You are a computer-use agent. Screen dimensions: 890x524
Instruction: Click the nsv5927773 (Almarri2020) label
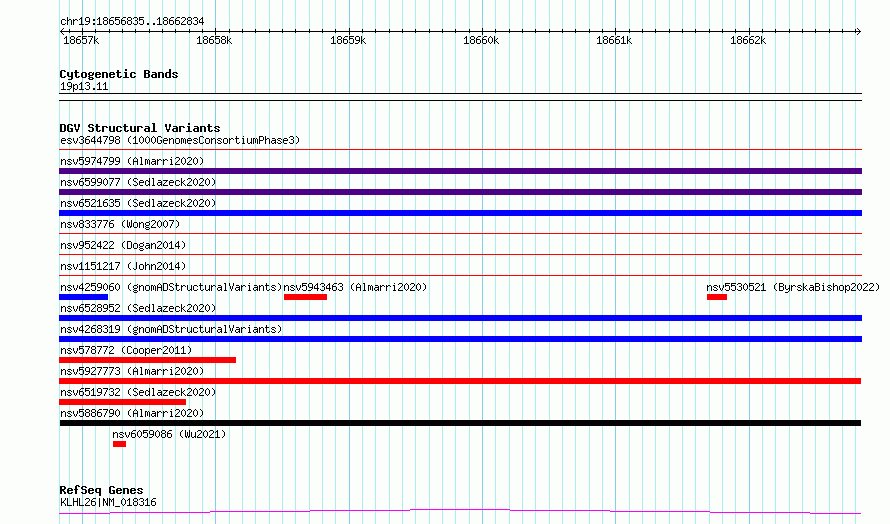[132, 371]
